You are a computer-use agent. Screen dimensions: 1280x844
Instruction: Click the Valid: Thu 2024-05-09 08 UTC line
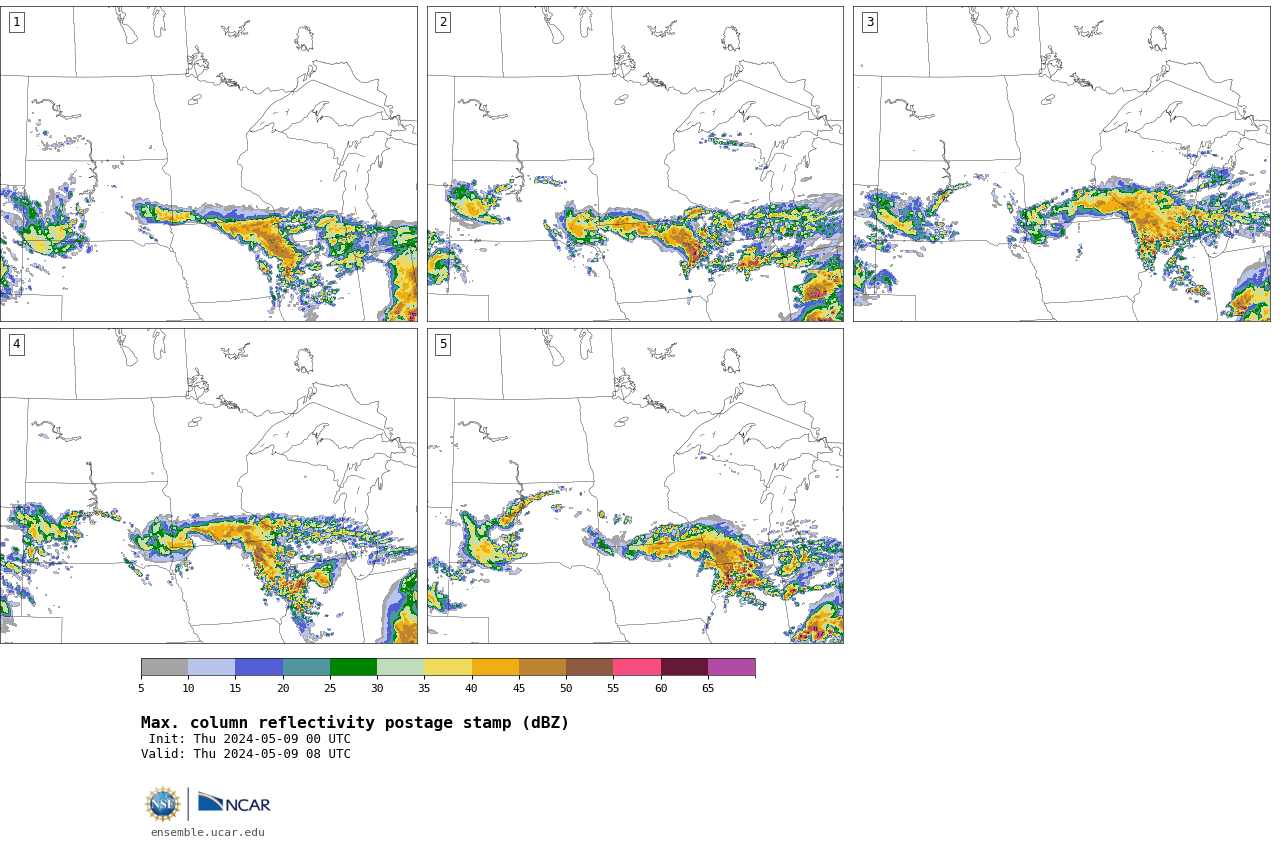click(x=246, y=754)
